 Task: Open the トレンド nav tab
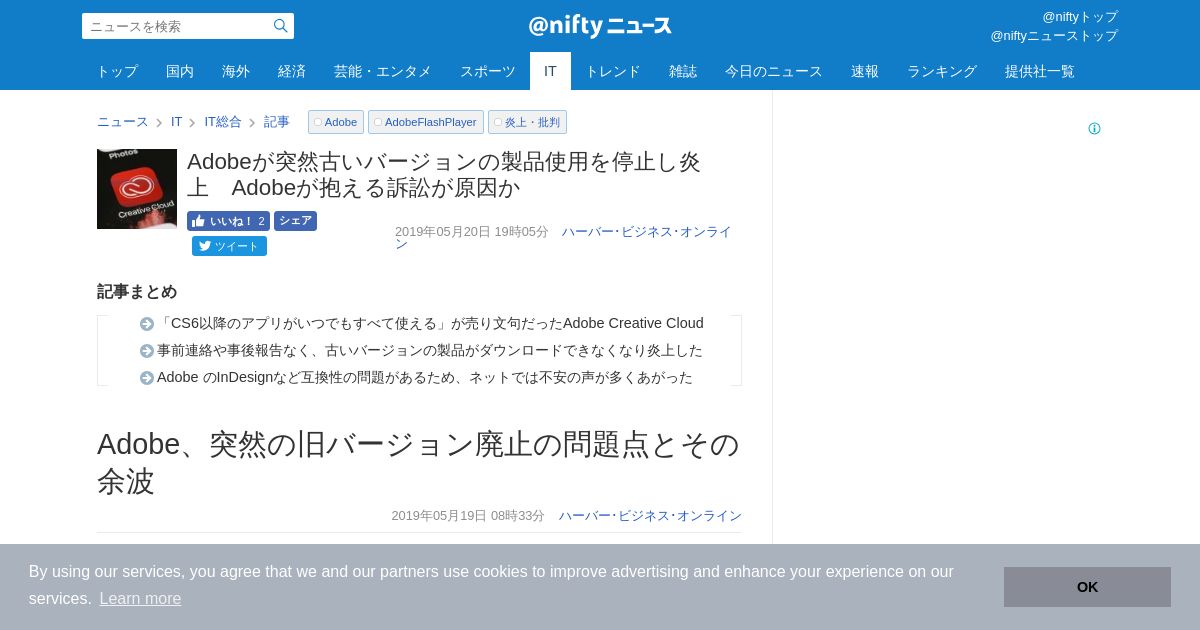613,71
